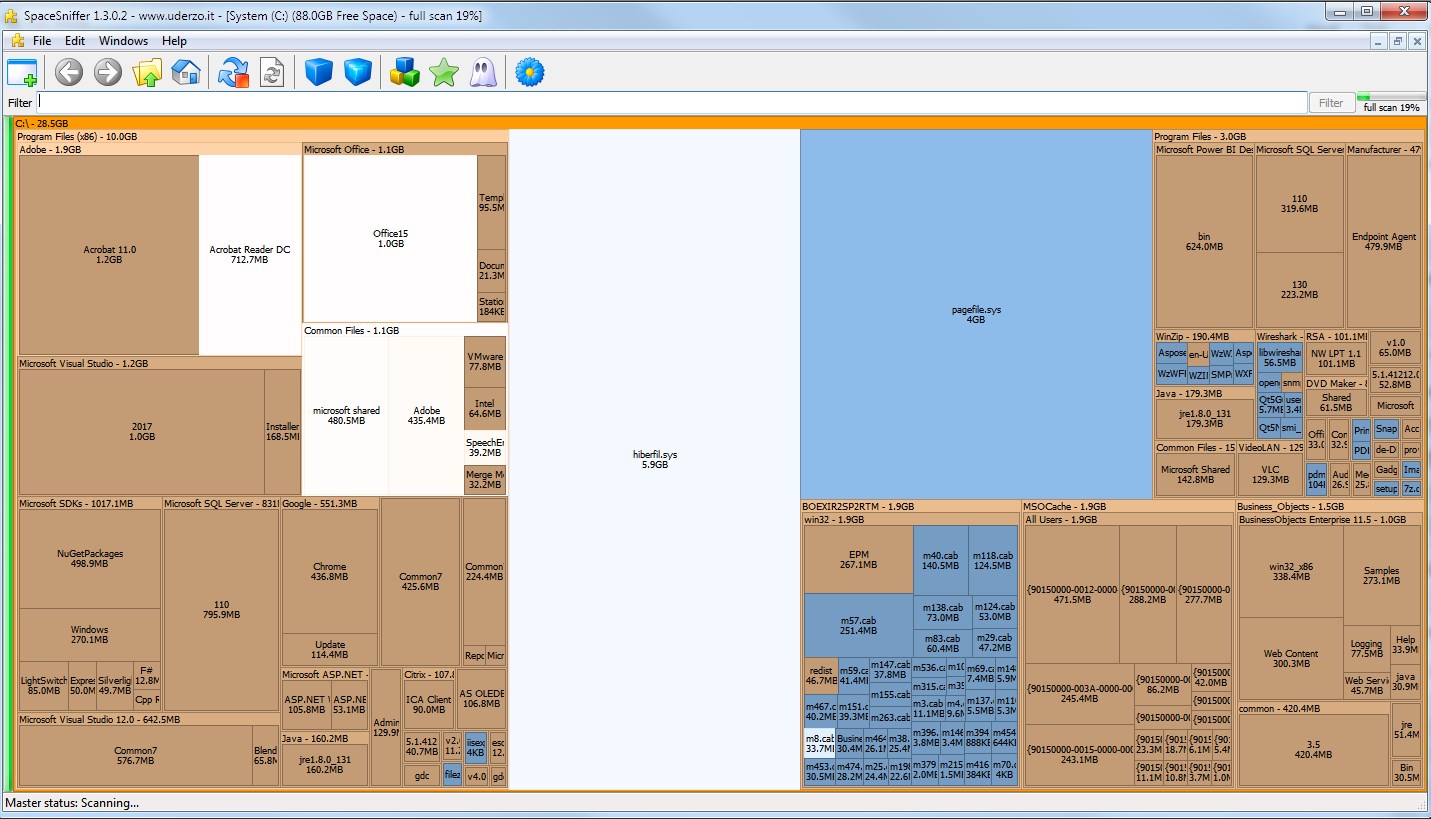Select the m8.cab 33.7MB file
This screenshot has height=819, width=1431.
820,743
